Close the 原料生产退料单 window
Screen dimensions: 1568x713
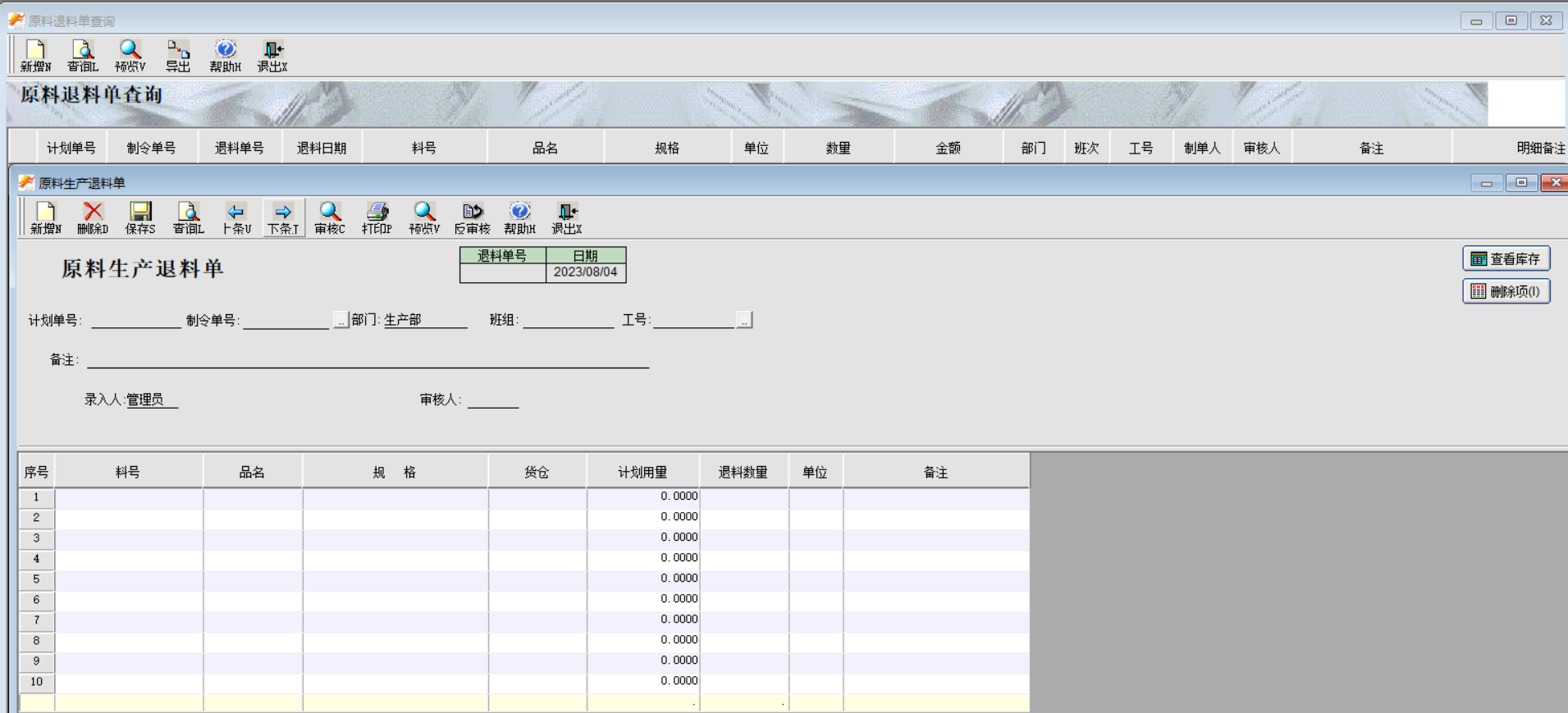1555,182
